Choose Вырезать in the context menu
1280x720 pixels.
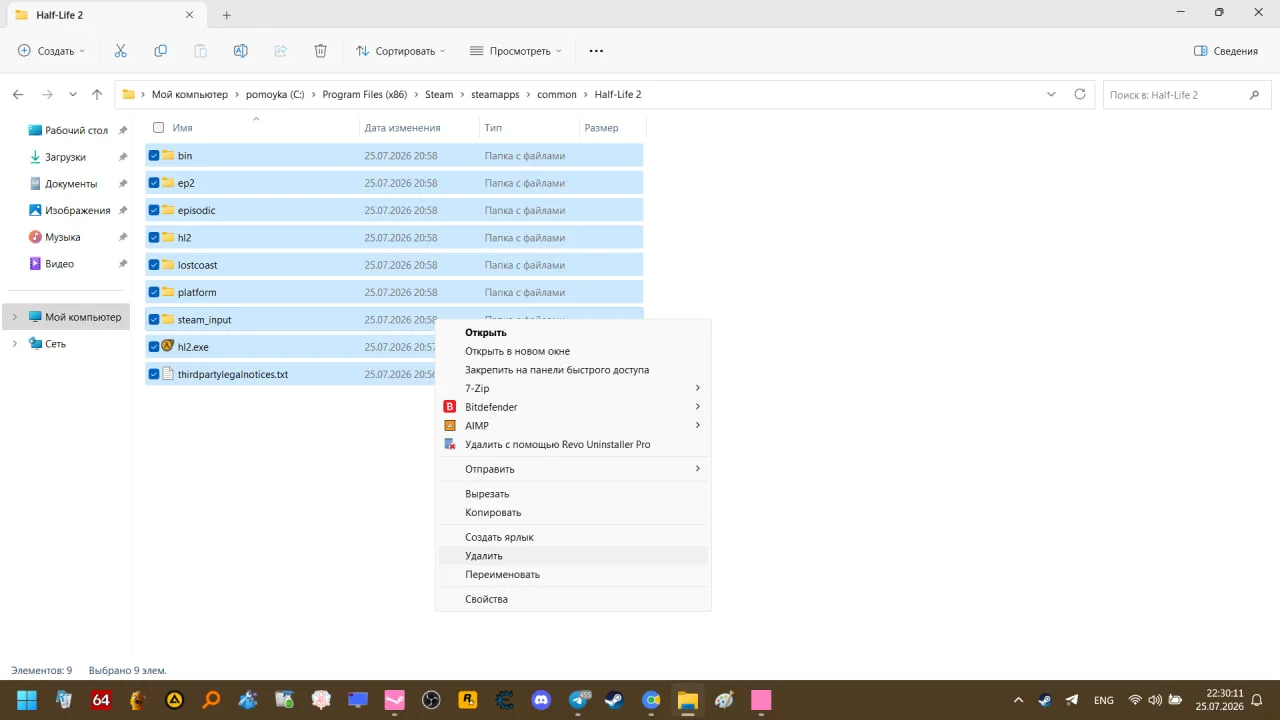[x=573, y=494]
